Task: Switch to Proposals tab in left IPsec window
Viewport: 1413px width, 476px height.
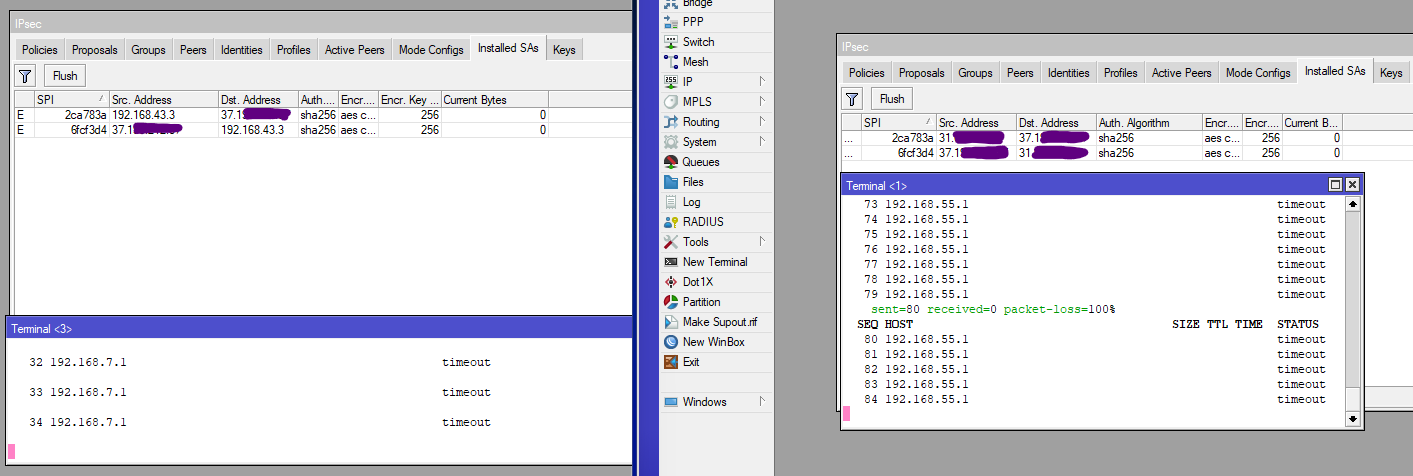Action: tap(95, 50)
